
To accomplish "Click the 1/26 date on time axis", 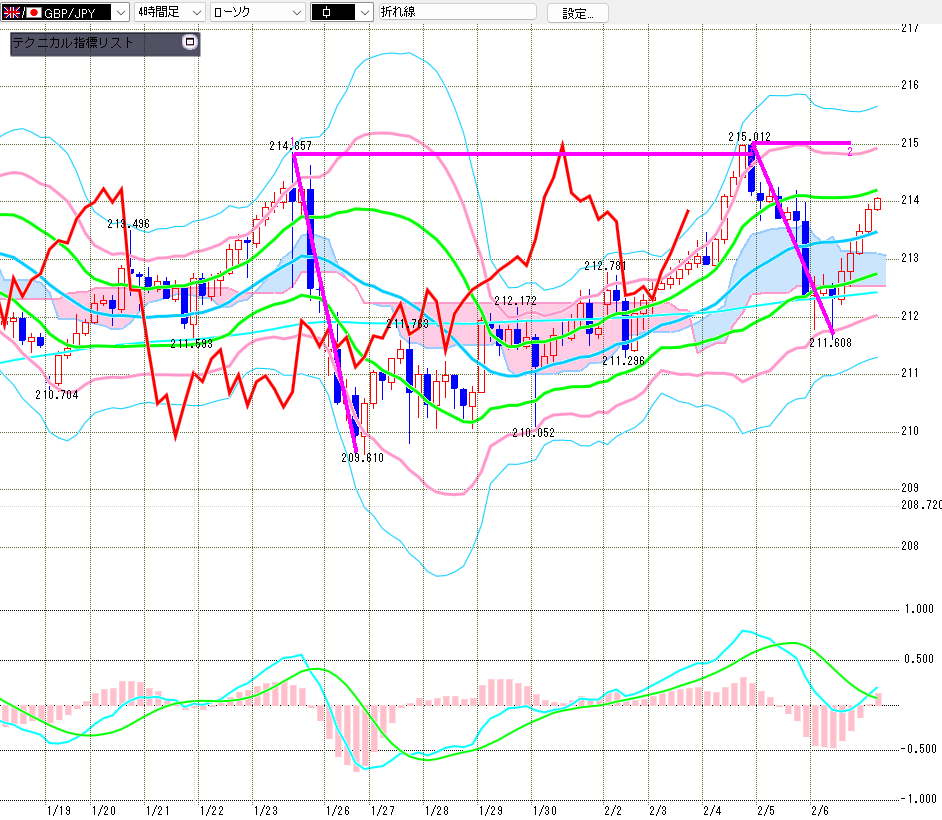I will pyautogui.click(x=337, y=810).
